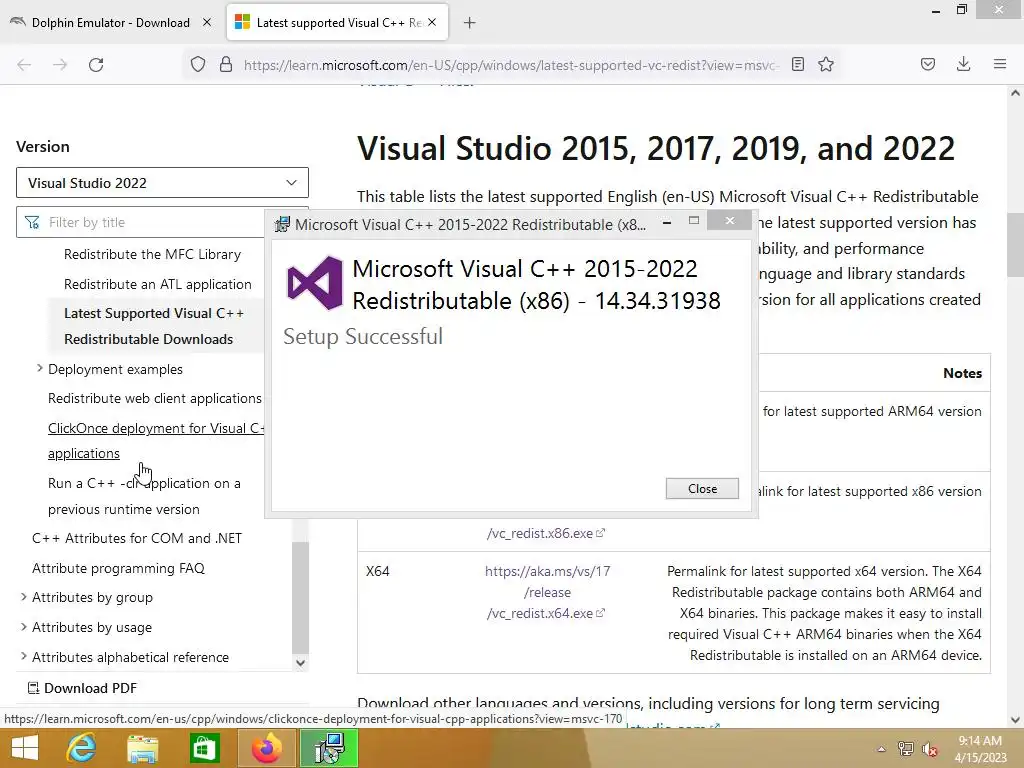This screenshot has height=768, width=1024.
Task: Expand Attributes alphabetical reference
Action: pos(24,656)
